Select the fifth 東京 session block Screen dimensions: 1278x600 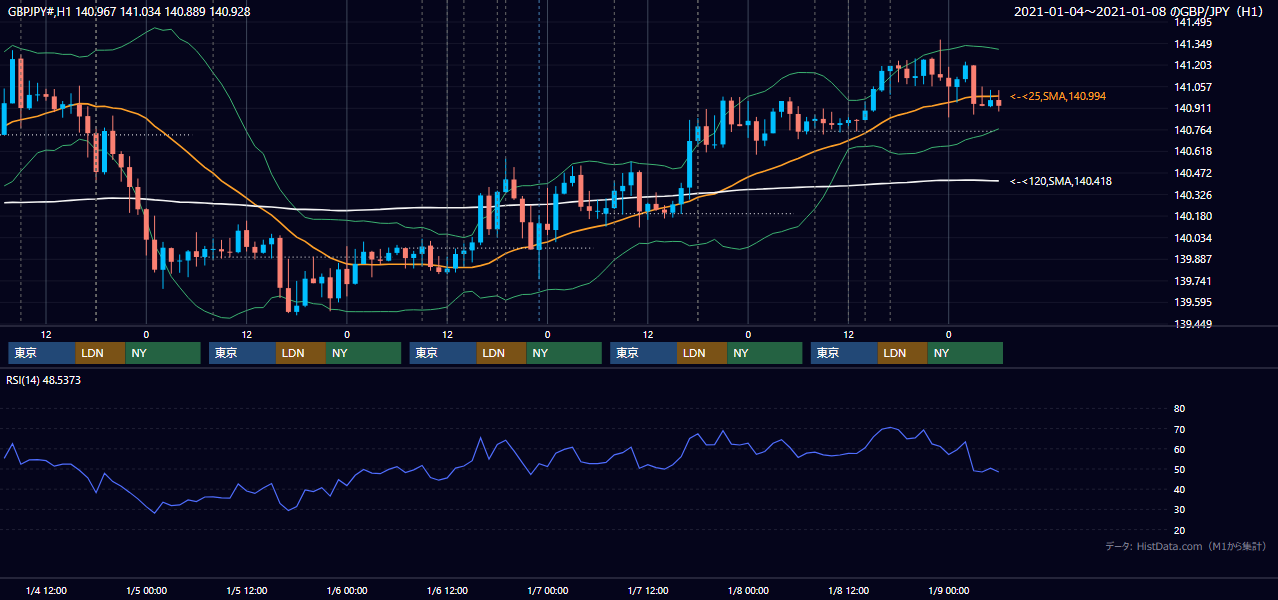[x=844, y=353]
